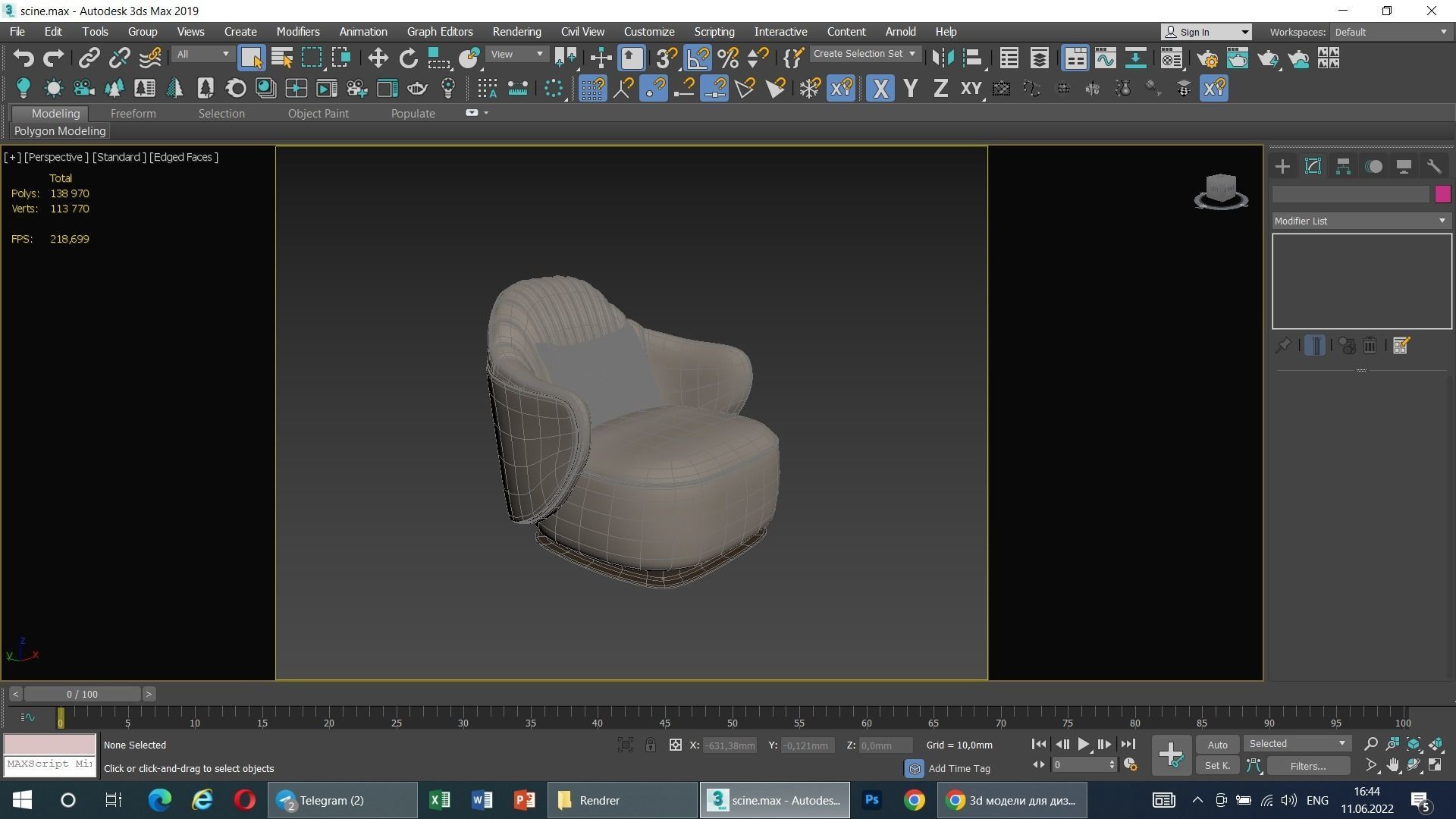This screenshot has width=1456, height=819.
Task: Toggle Spinner Snap
Action: [758, 58]
